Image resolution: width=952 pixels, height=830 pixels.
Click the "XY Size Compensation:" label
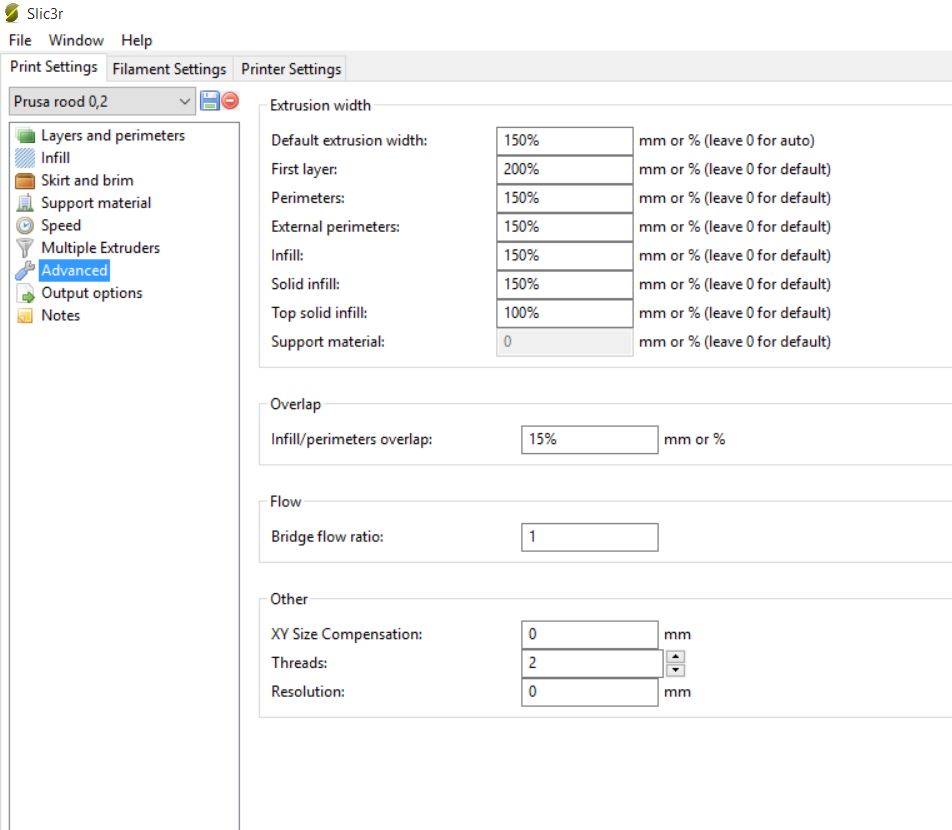[x=347, y=634]
